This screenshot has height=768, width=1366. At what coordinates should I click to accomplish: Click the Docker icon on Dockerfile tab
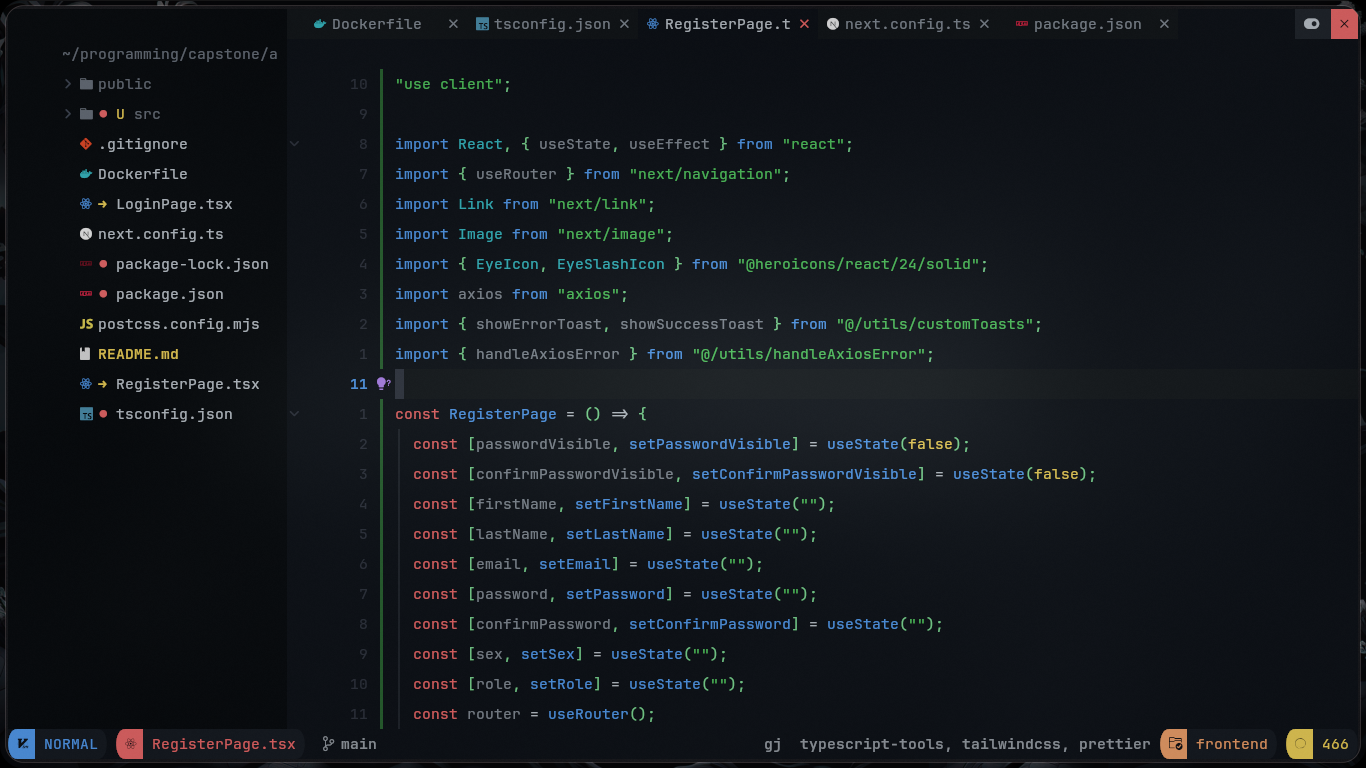320,24
